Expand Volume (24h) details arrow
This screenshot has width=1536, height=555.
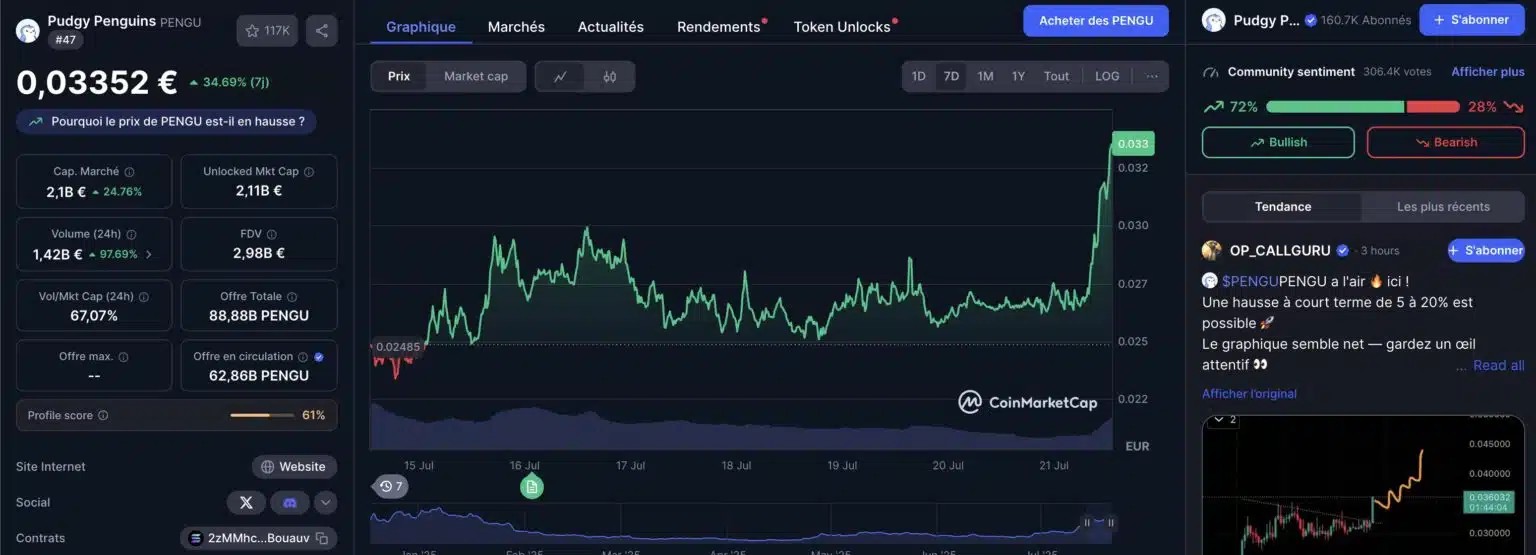coord(149,254)
